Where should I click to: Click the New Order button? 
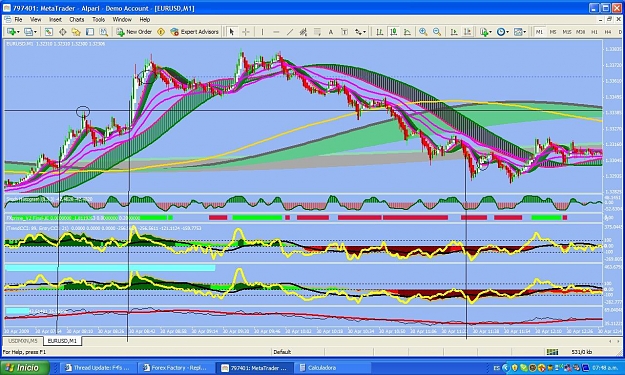click(134, 32)
